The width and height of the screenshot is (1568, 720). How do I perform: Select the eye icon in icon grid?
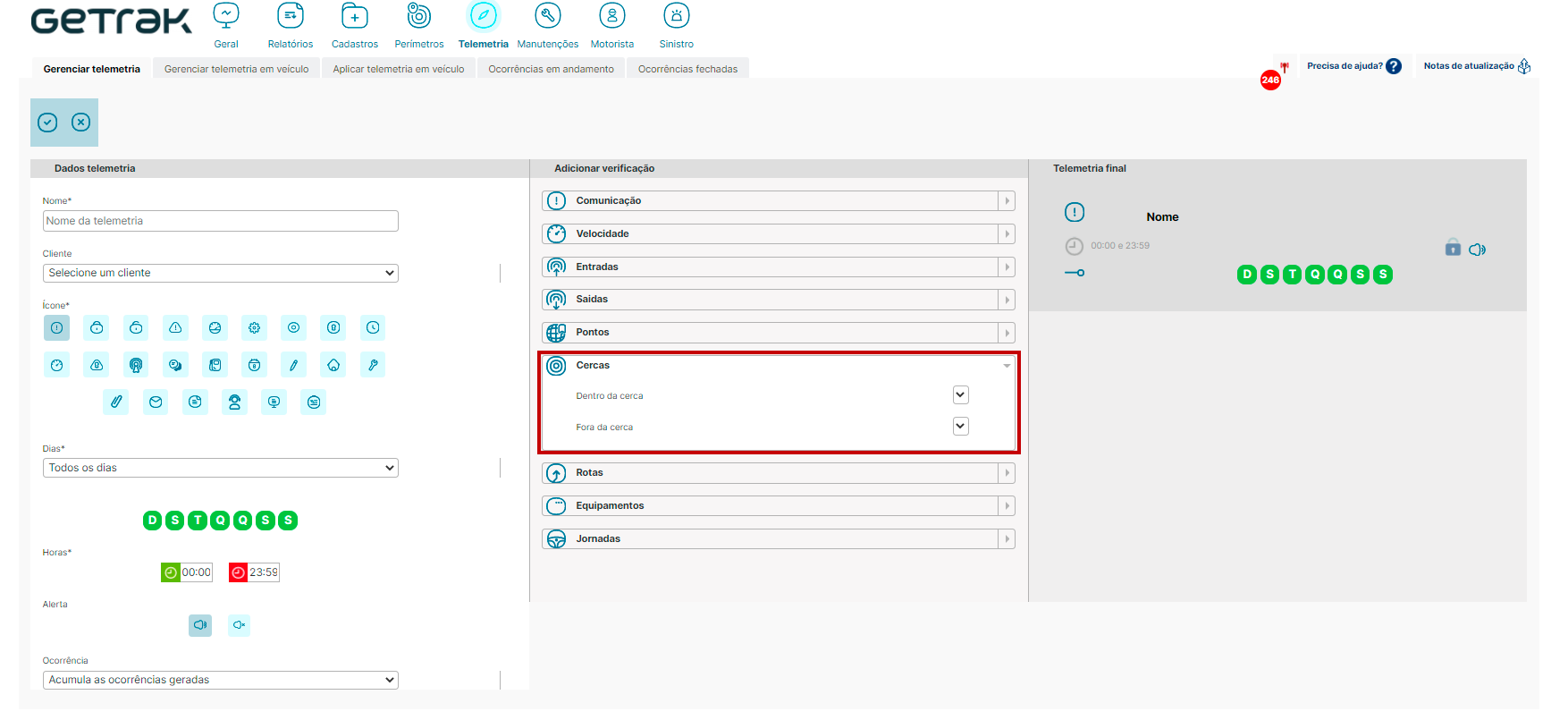pos(293,328)
